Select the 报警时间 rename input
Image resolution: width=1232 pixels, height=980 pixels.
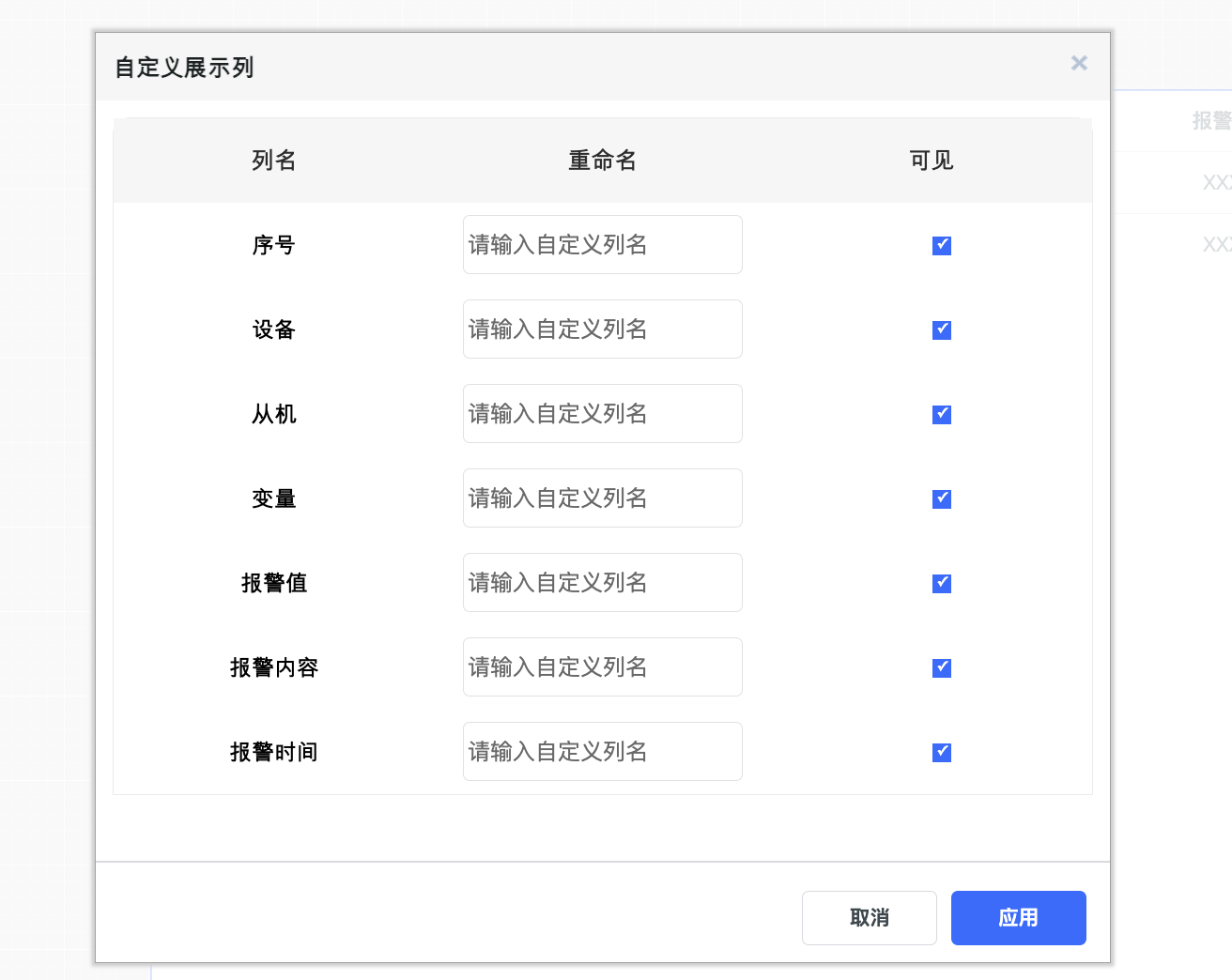(603, 752)
